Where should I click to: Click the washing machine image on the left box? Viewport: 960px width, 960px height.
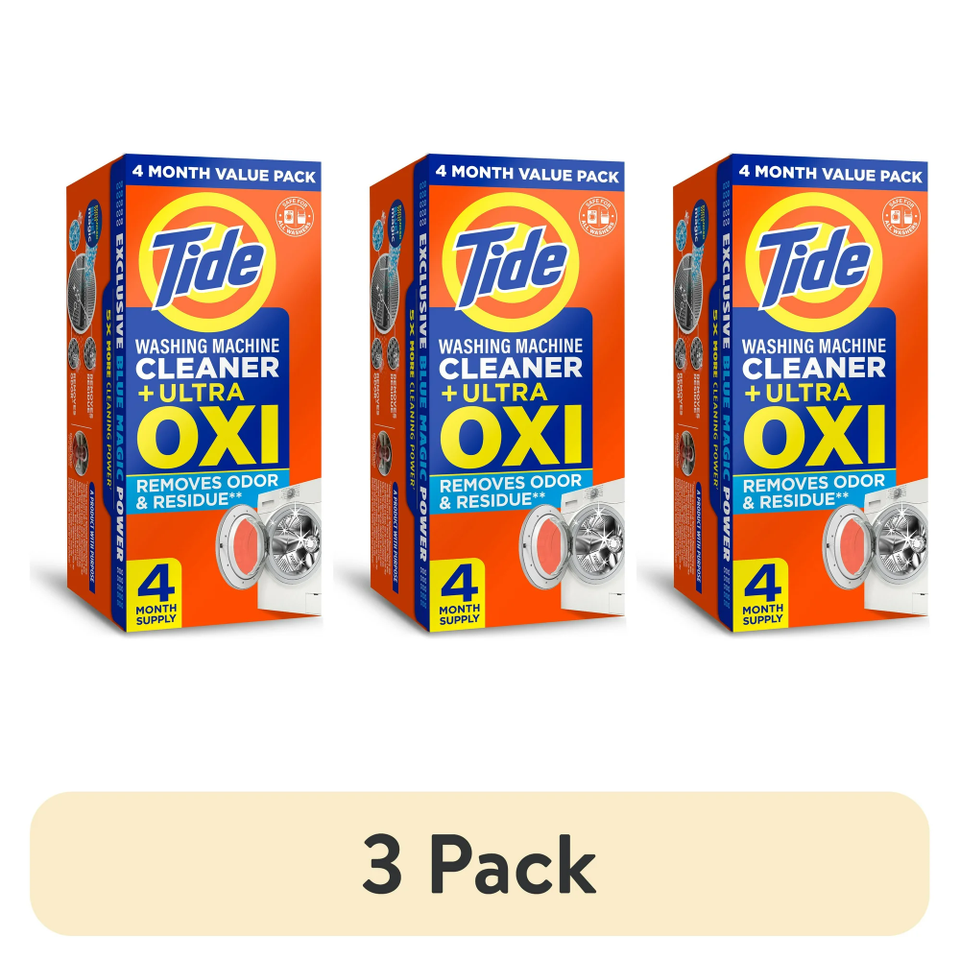(x=269, y=547)
